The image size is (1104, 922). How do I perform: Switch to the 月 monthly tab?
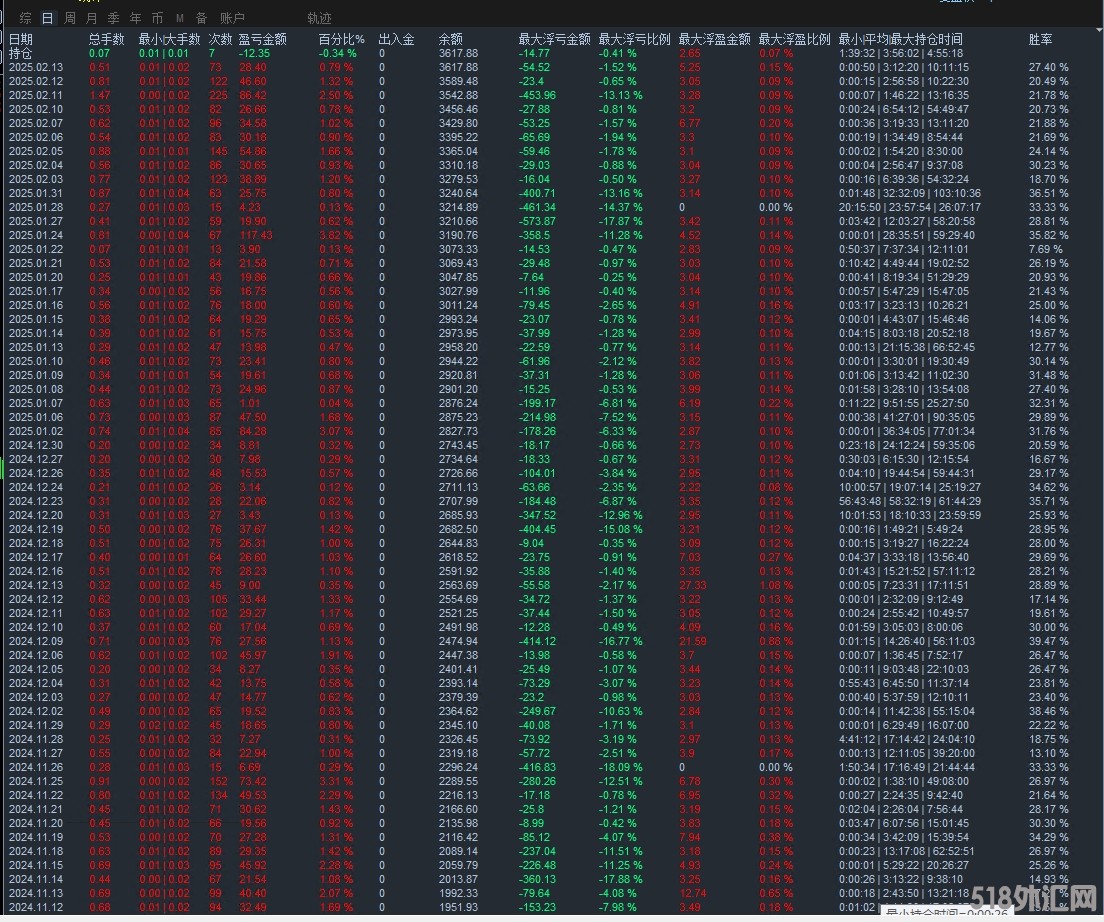click(x=92, y=18)
